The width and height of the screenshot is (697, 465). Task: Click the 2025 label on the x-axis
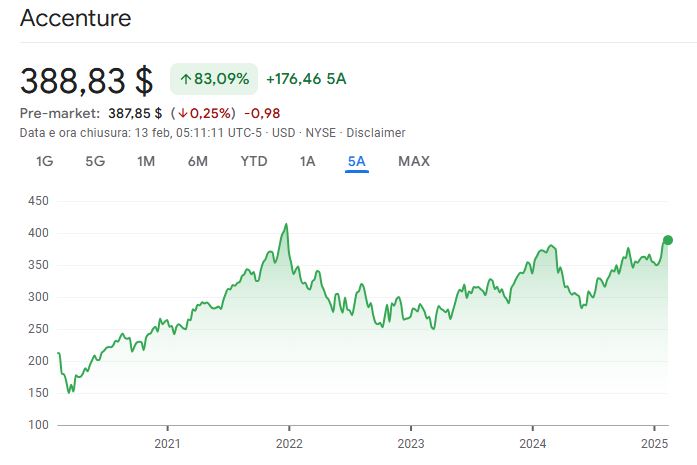click(x=654, y=443)
